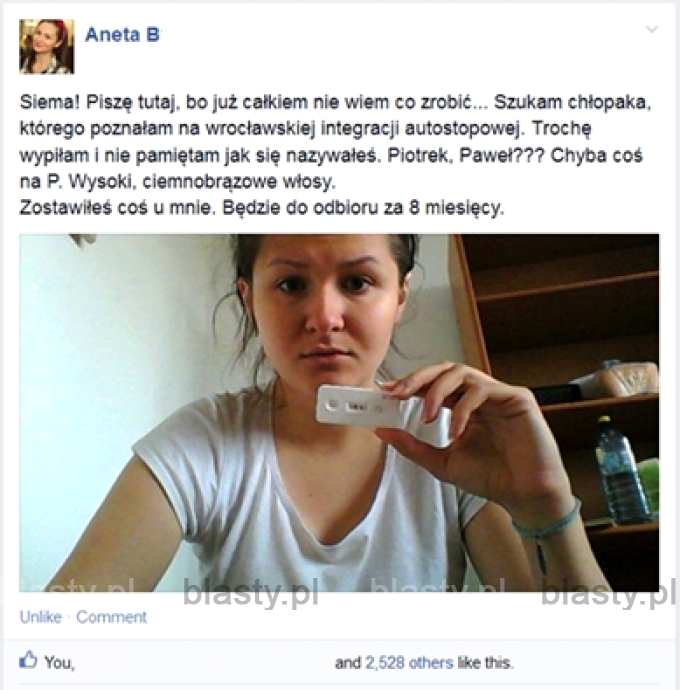
Task: Click the "Zostawiłeś coś u mnie" sentence
Action: [x=118, y=208]
